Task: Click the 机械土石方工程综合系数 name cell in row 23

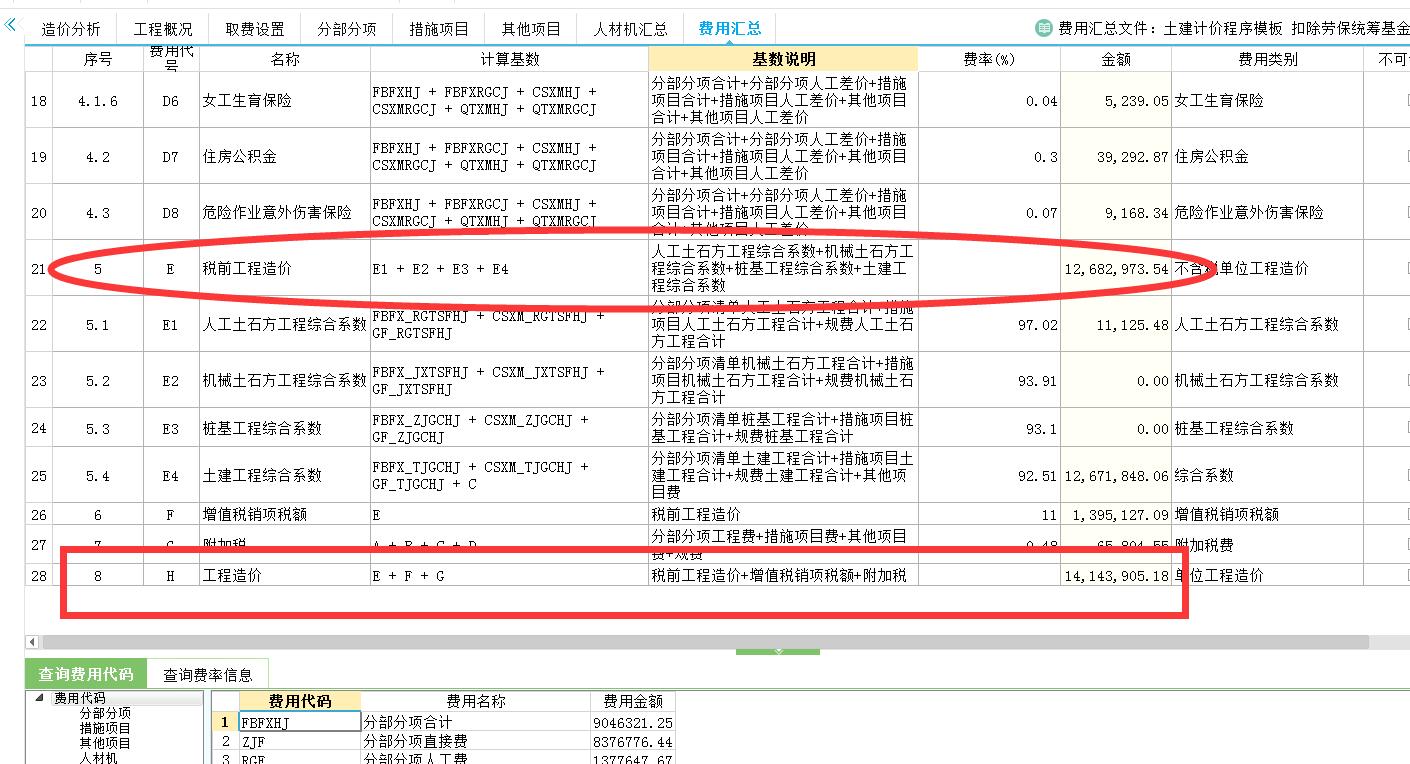Action: tap(285, 380)
